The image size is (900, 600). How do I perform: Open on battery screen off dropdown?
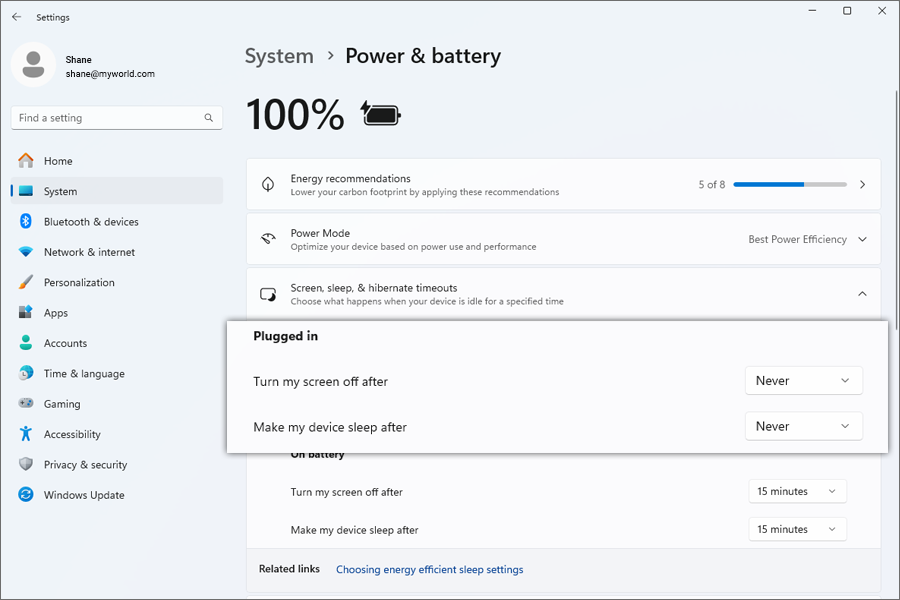pyautogui.click(x=797, y=492)
